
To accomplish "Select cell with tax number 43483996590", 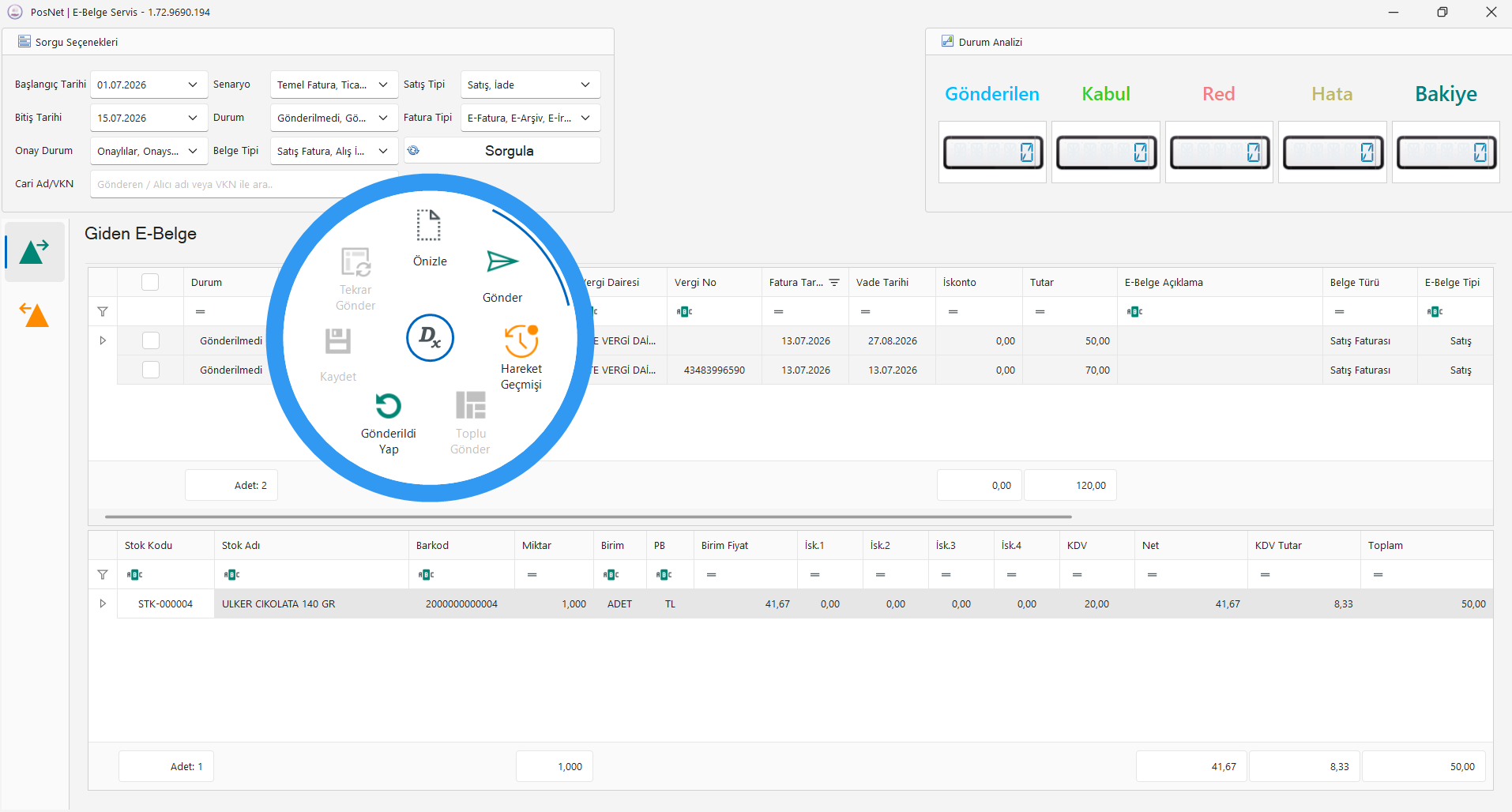I will (714, 370).
